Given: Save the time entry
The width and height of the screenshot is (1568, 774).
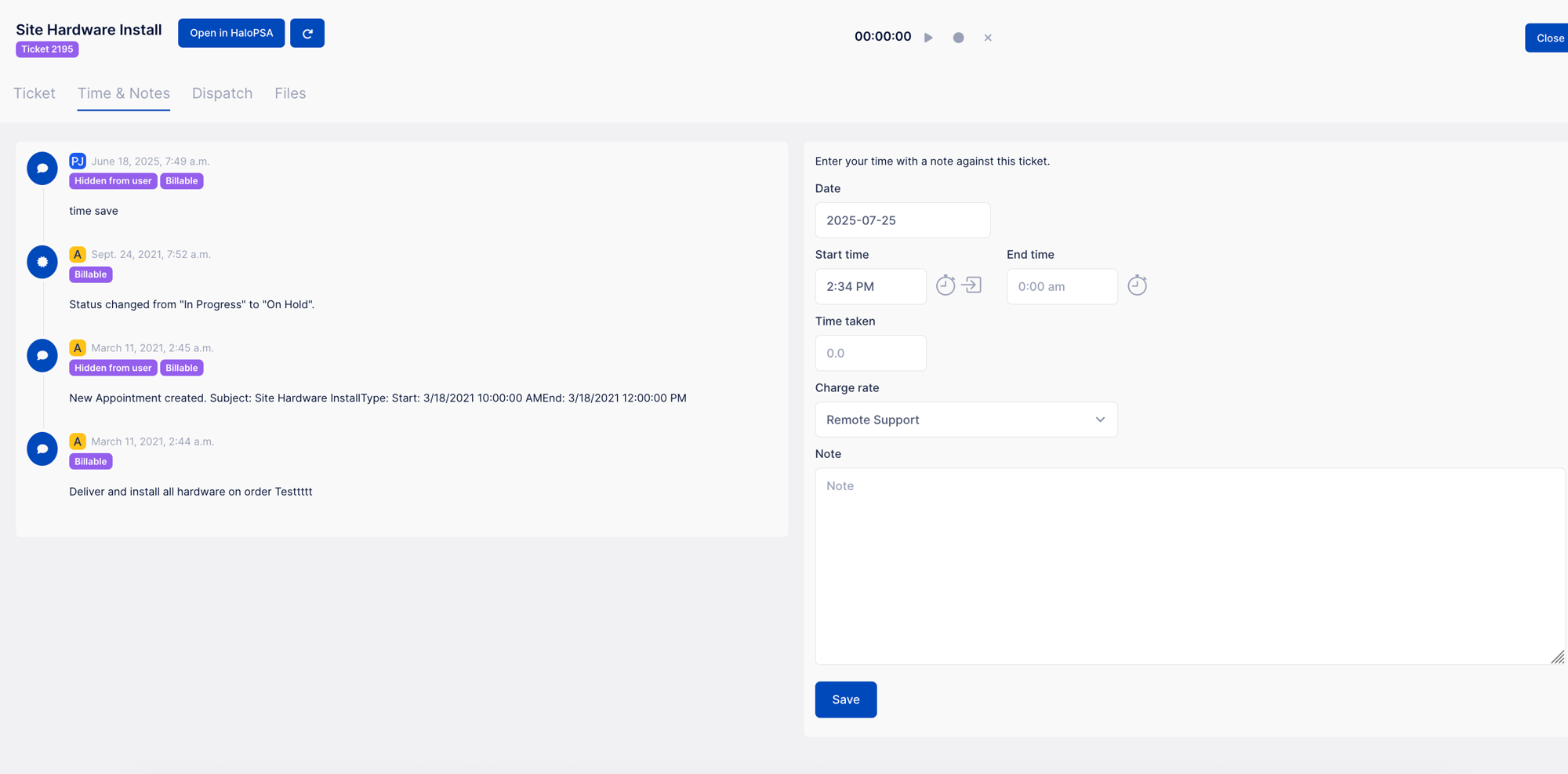Looking at the screenshot, I should pos(845,699).
